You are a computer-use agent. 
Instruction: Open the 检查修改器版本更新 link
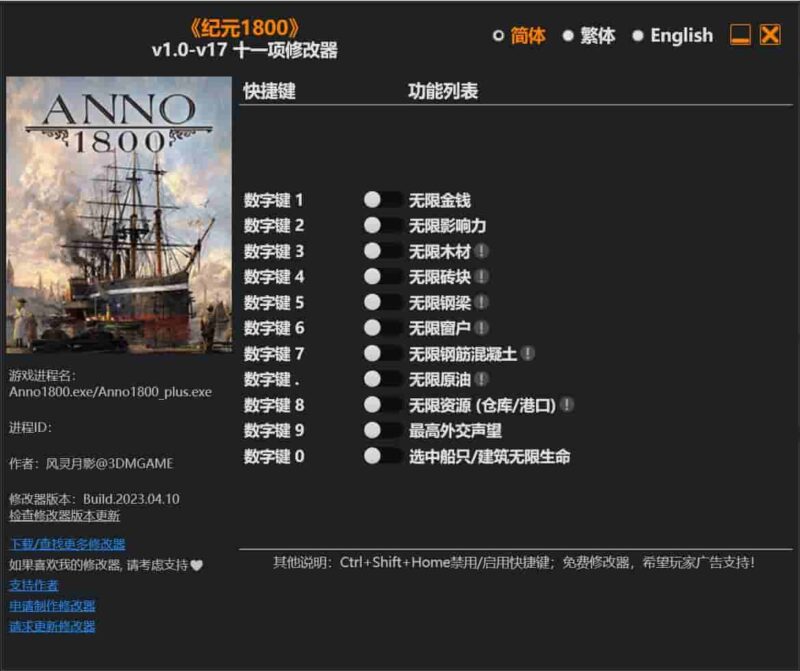click(62, 516)
